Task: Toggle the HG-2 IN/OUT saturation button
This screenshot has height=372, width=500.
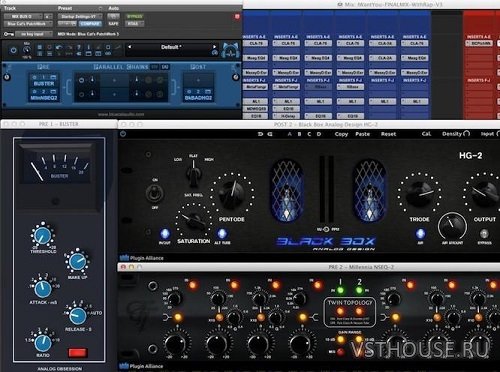Action: tap(165, 234)
